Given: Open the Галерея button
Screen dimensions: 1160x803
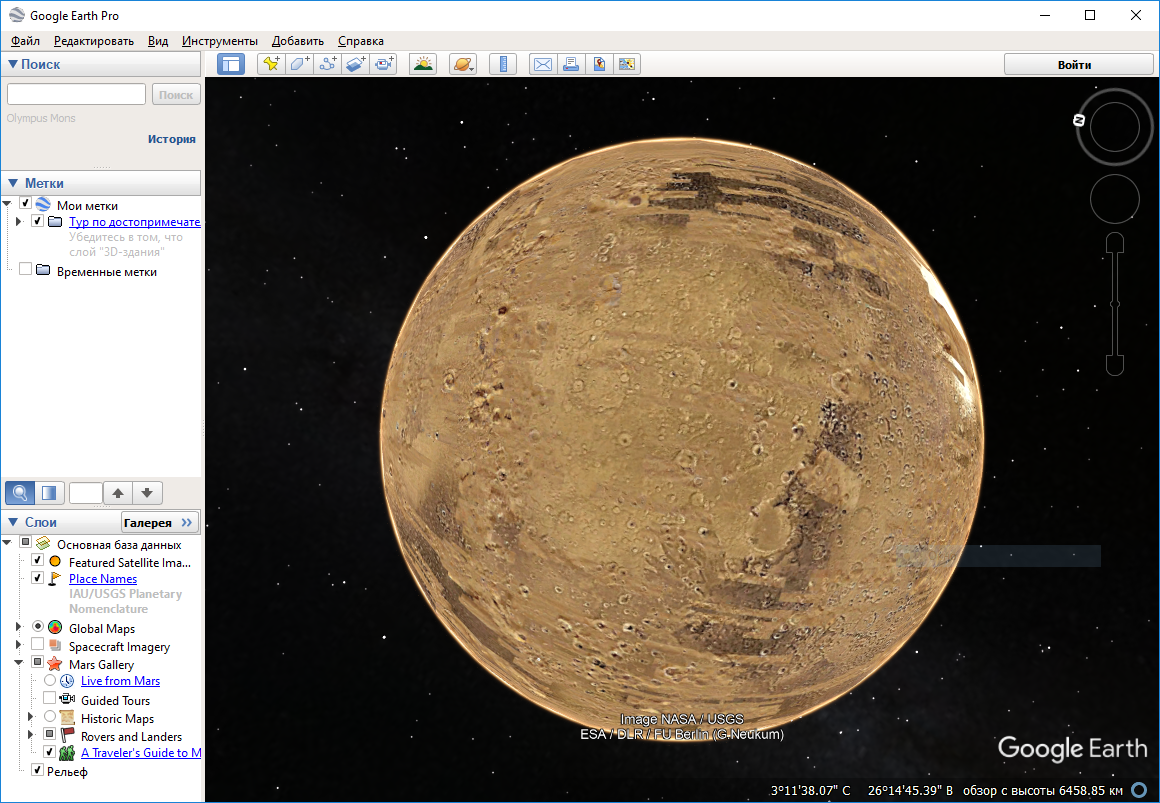Looking at the screenshot, I should 160,523.
